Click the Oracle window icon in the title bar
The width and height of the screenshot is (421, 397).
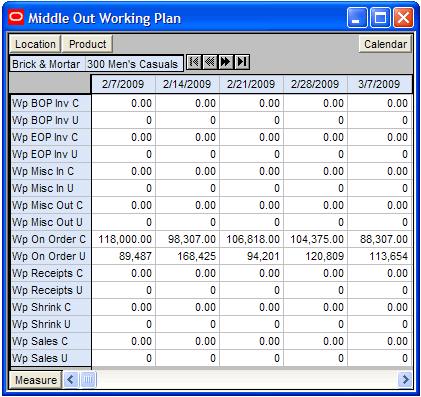pyautogui.click(x=16, y=17)
